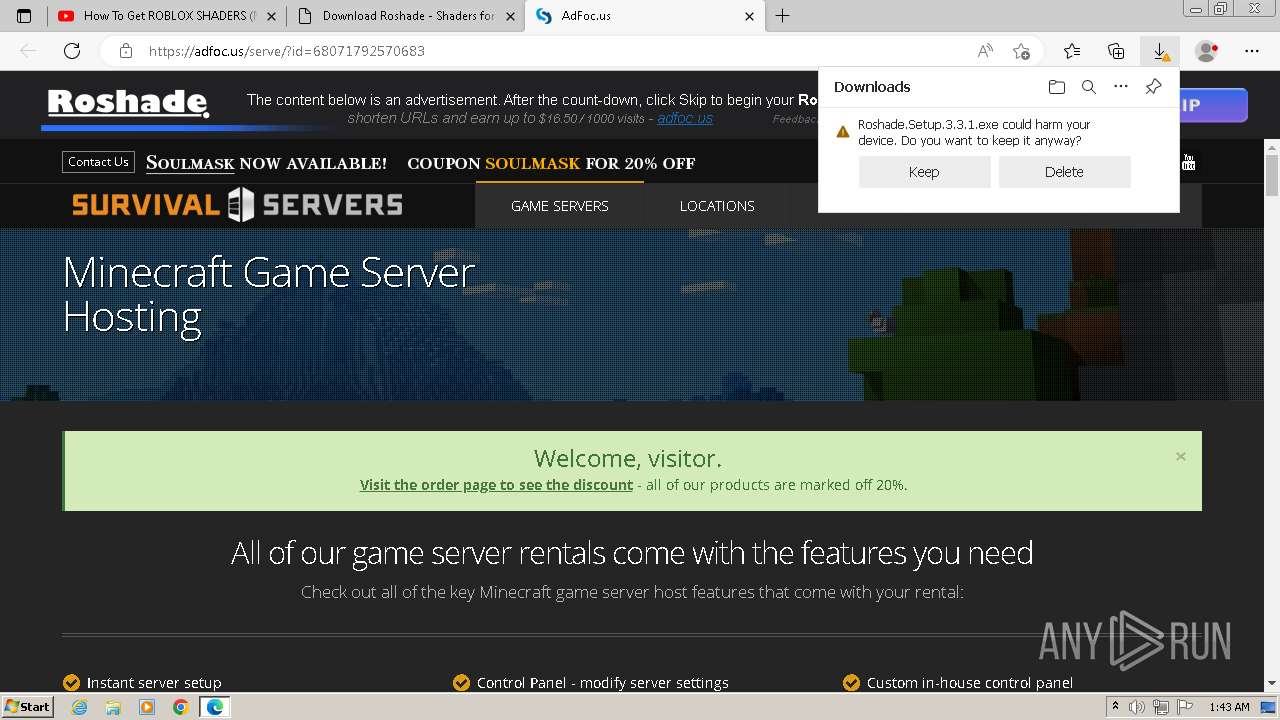
Task: Open the tab actions menu icon
Action: 24,16
